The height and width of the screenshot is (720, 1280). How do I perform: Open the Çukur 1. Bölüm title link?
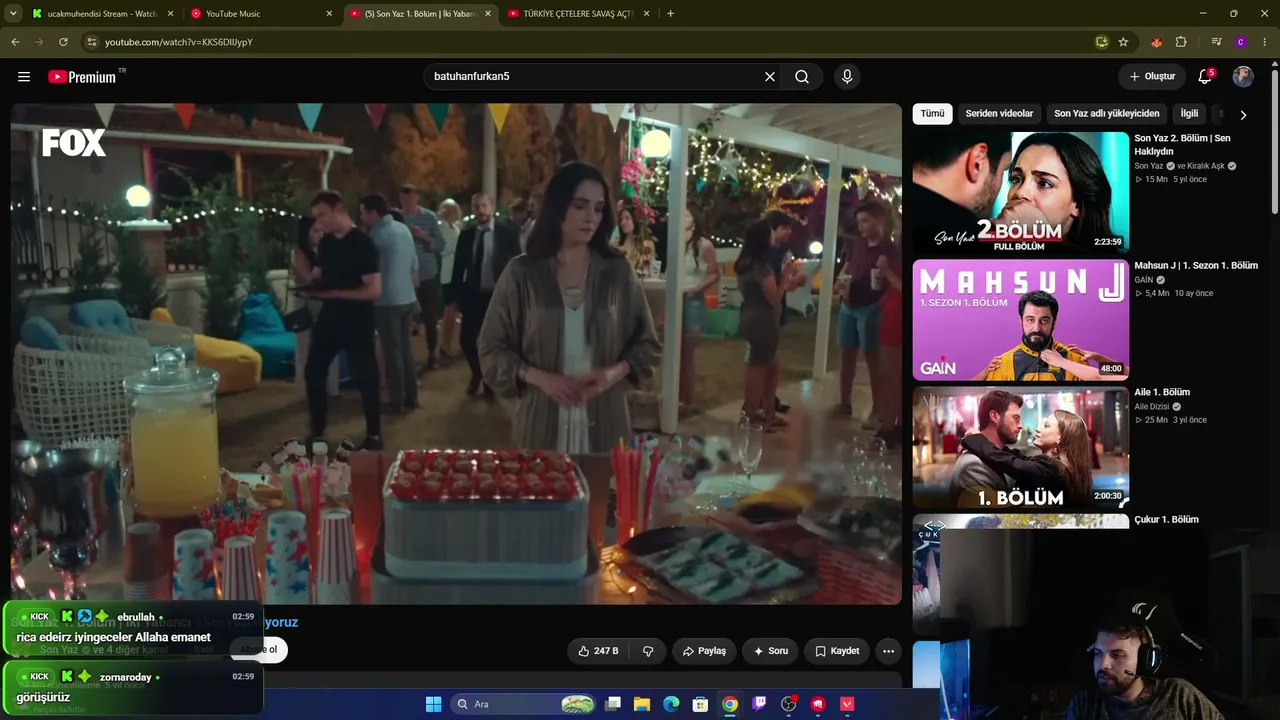[x=1166, y=520]
